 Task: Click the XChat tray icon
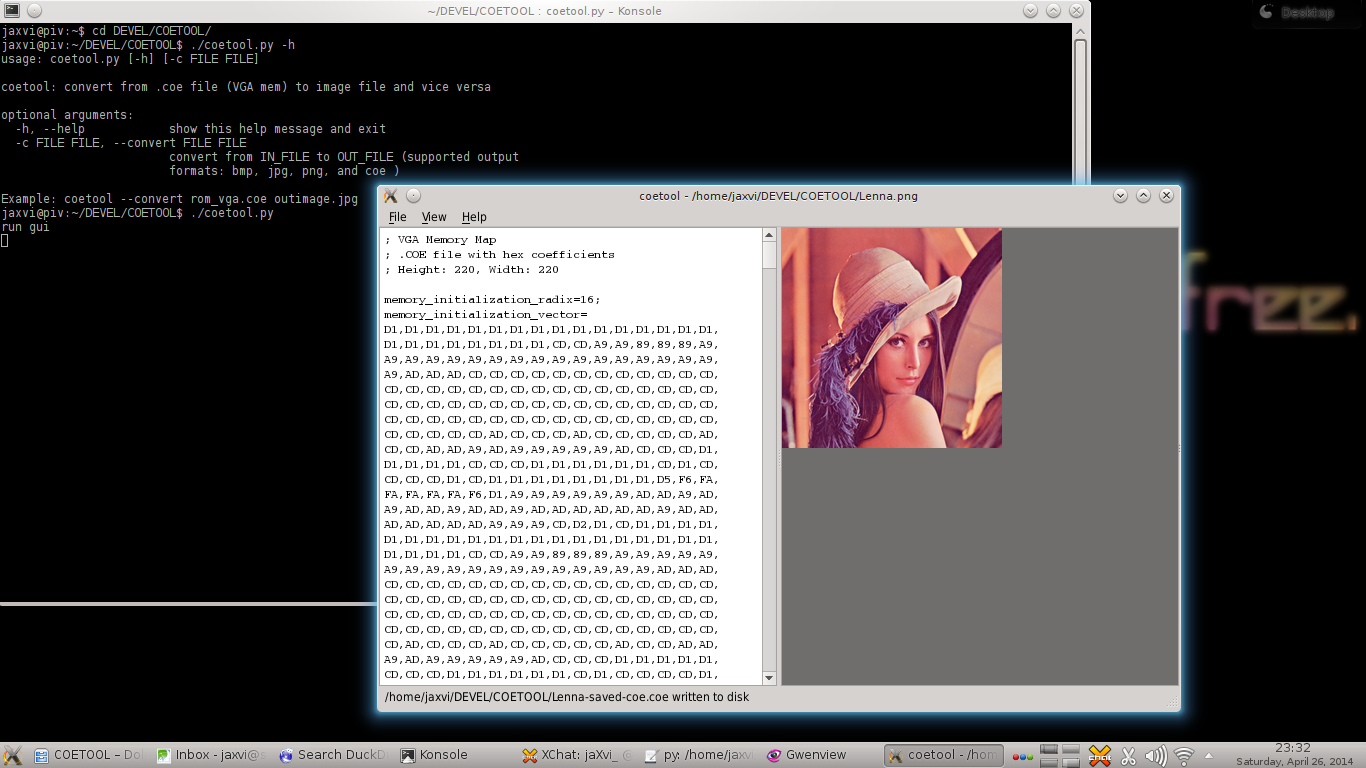[x=1099, y=756]
